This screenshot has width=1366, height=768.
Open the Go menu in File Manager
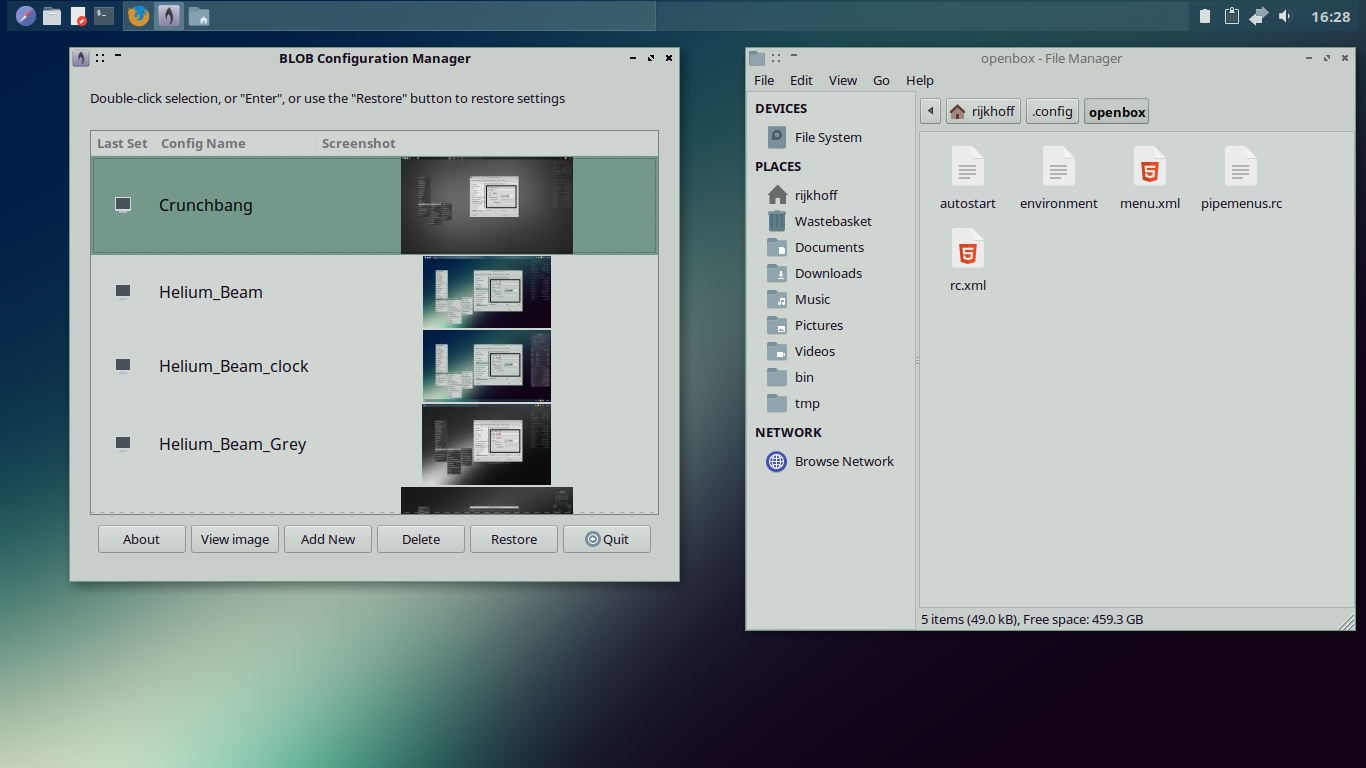click(x=881, y=80)
